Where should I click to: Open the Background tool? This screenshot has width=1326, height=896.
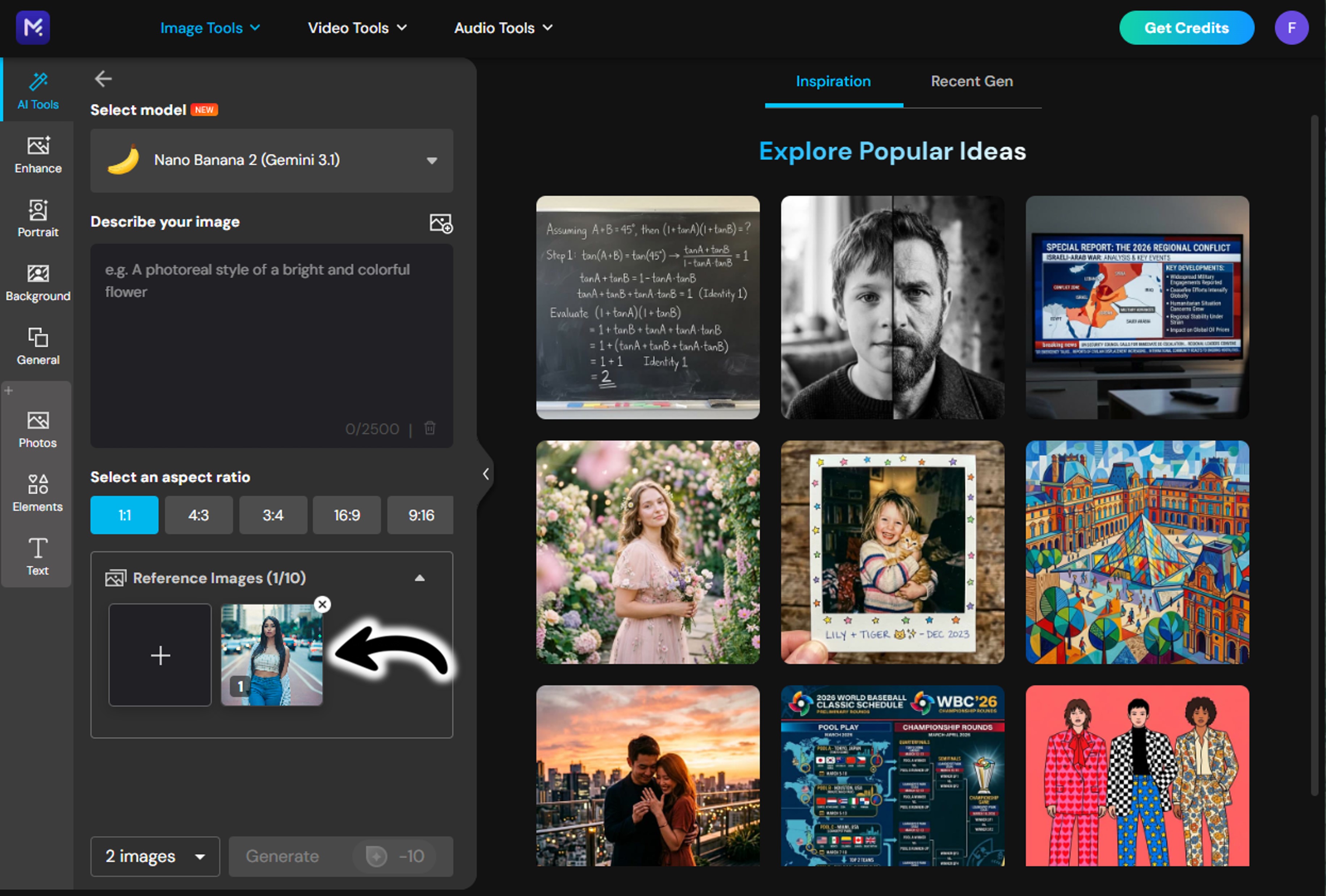(x=38, y=282)
